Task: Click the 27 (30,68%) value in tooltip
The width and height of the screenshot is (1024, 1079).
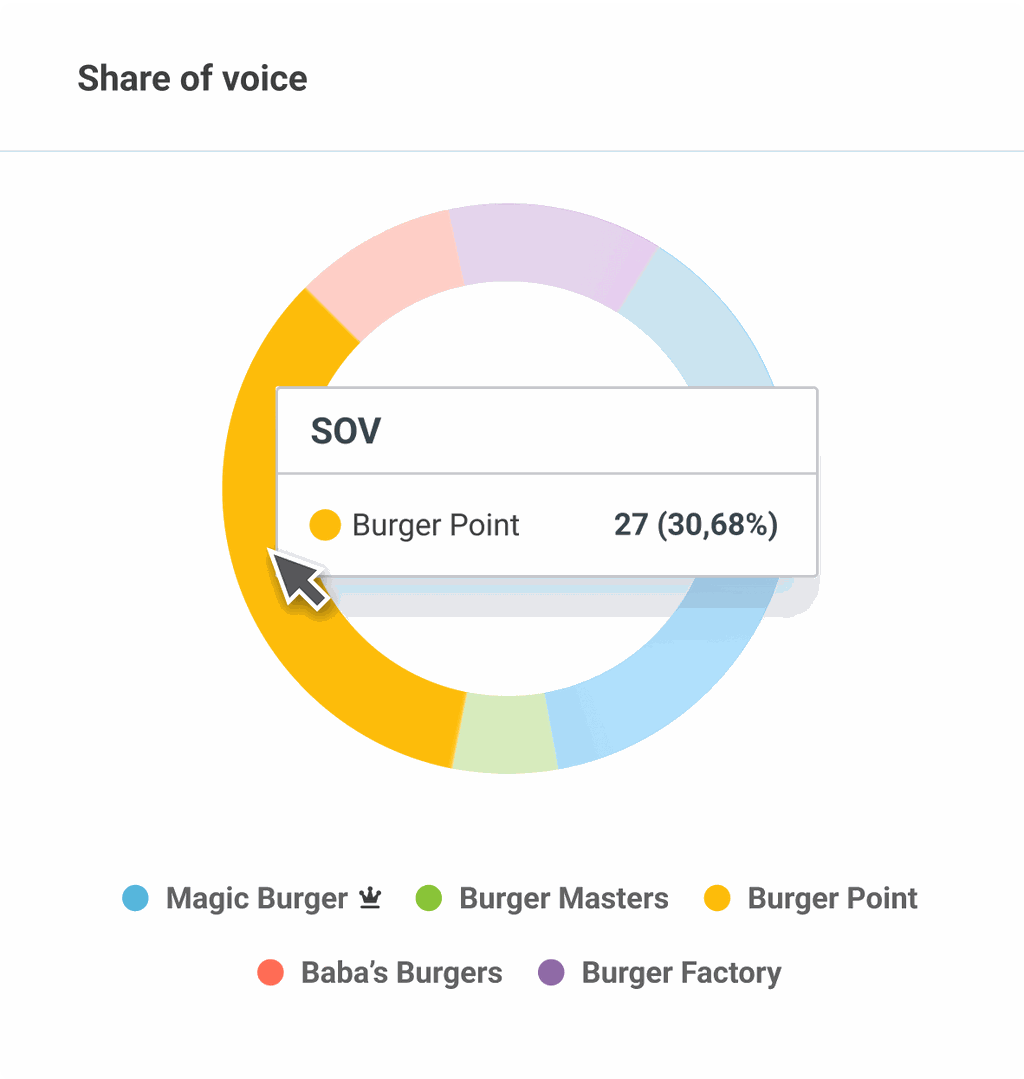Action: tap(695, 525)
